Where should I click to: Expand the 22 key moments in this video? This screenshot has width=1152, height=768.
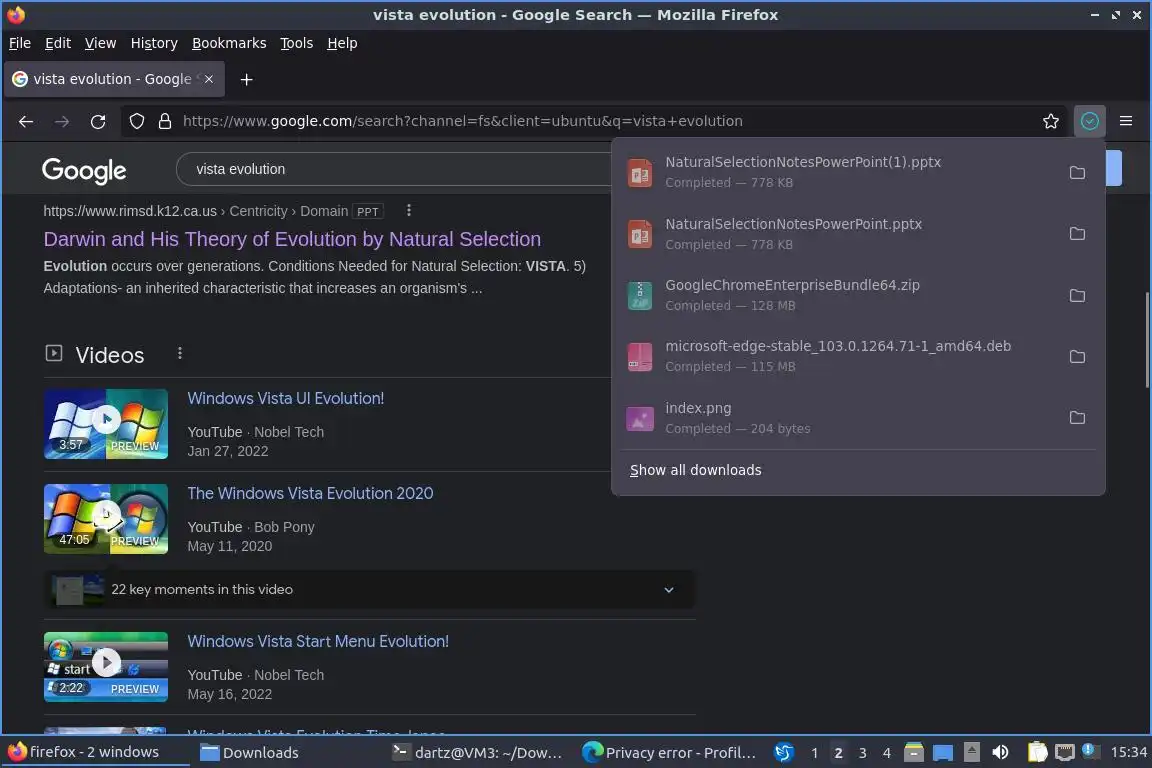(x=369, y=589)
